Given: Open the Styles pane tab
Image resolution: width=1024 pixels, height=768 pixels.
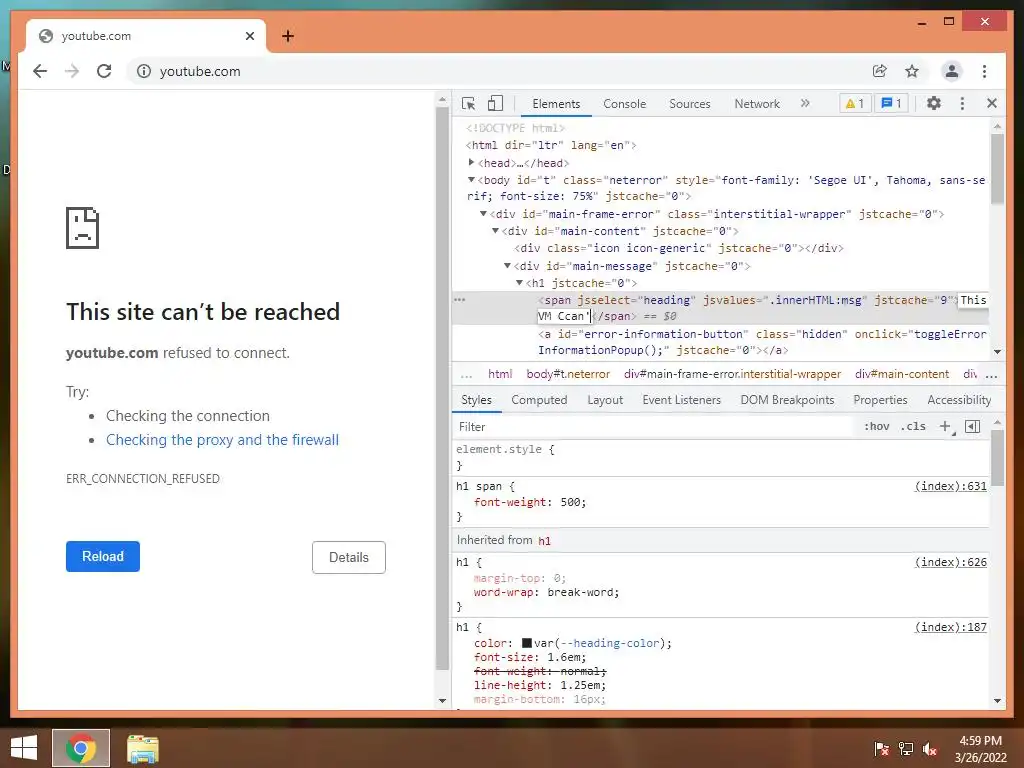Looking at the screenshot, I should click(x=476, y=400).
